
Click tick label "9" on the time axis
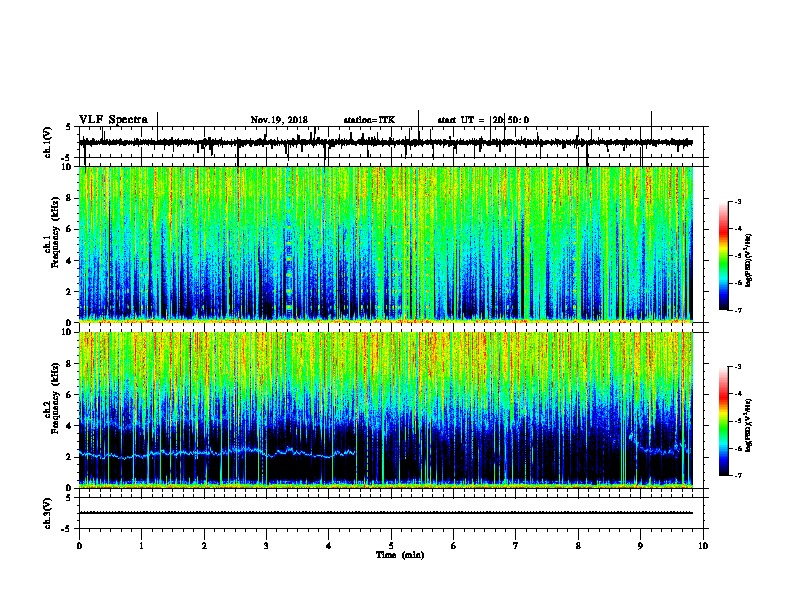coord(640,546)
